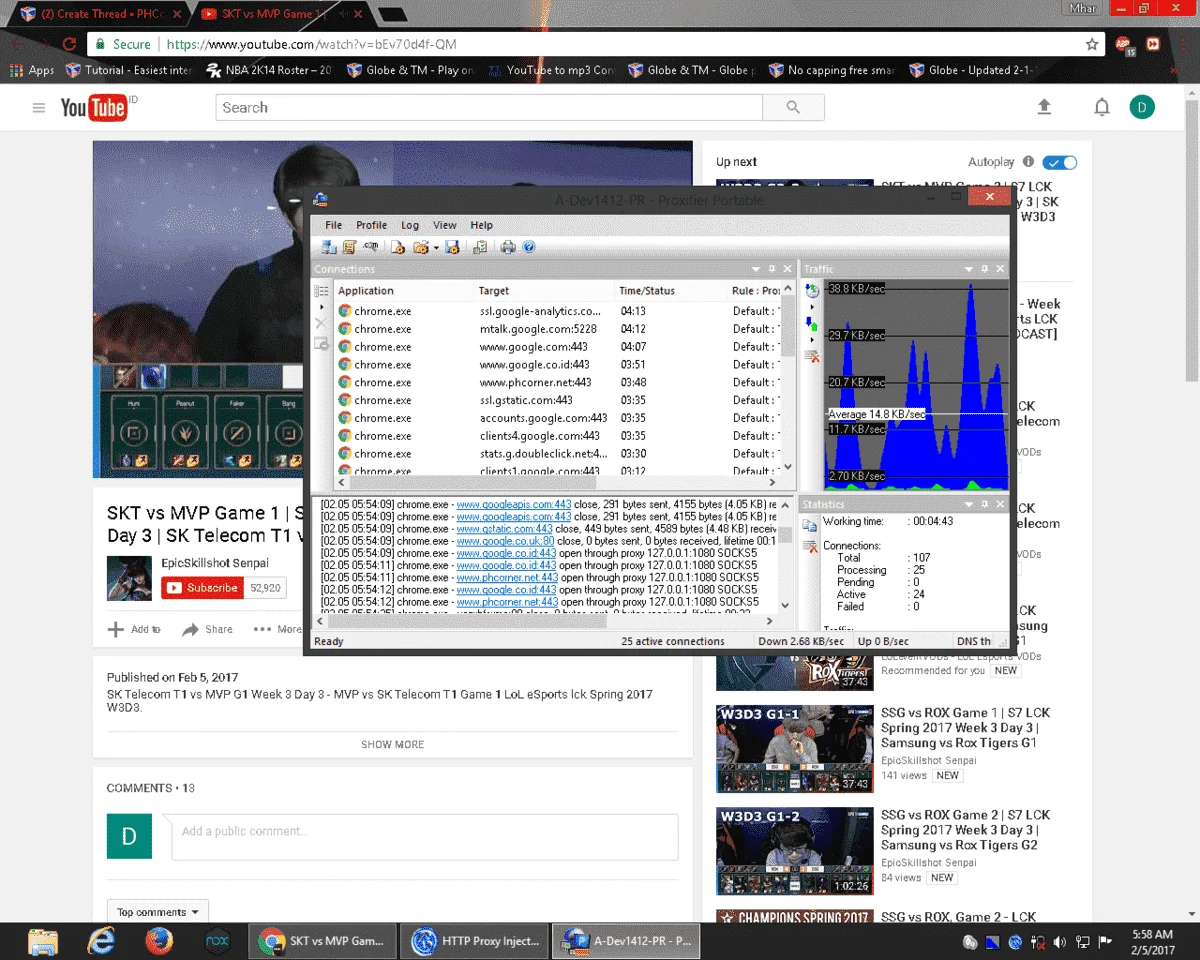Screen dimensions: 1200x960
Task: Open Proxification Rules icon in Proxifier toolbar
Action: click(x=349, y=247)
